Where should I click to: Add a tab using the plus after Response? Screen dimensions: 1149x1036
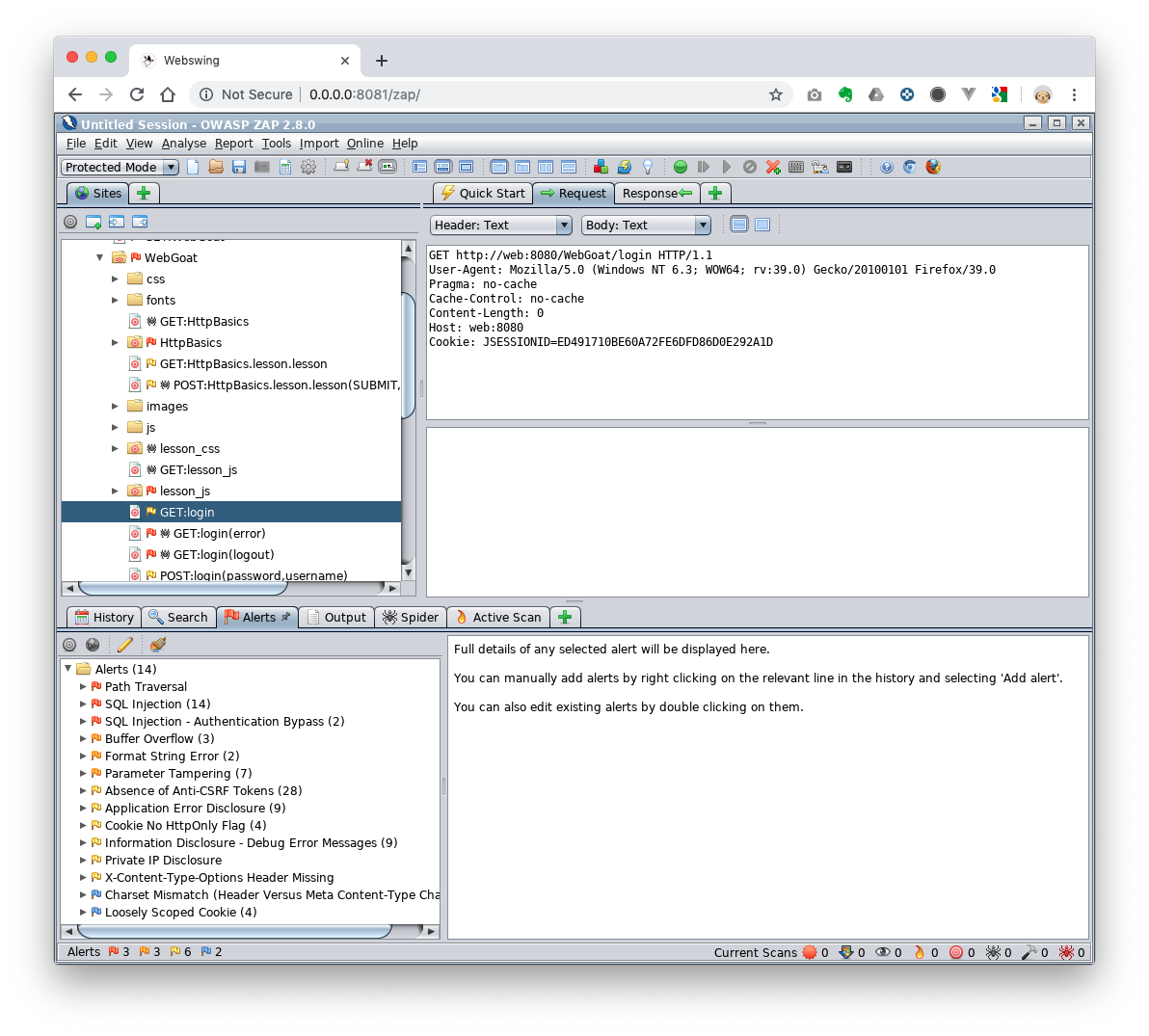[x=716, y=194]
